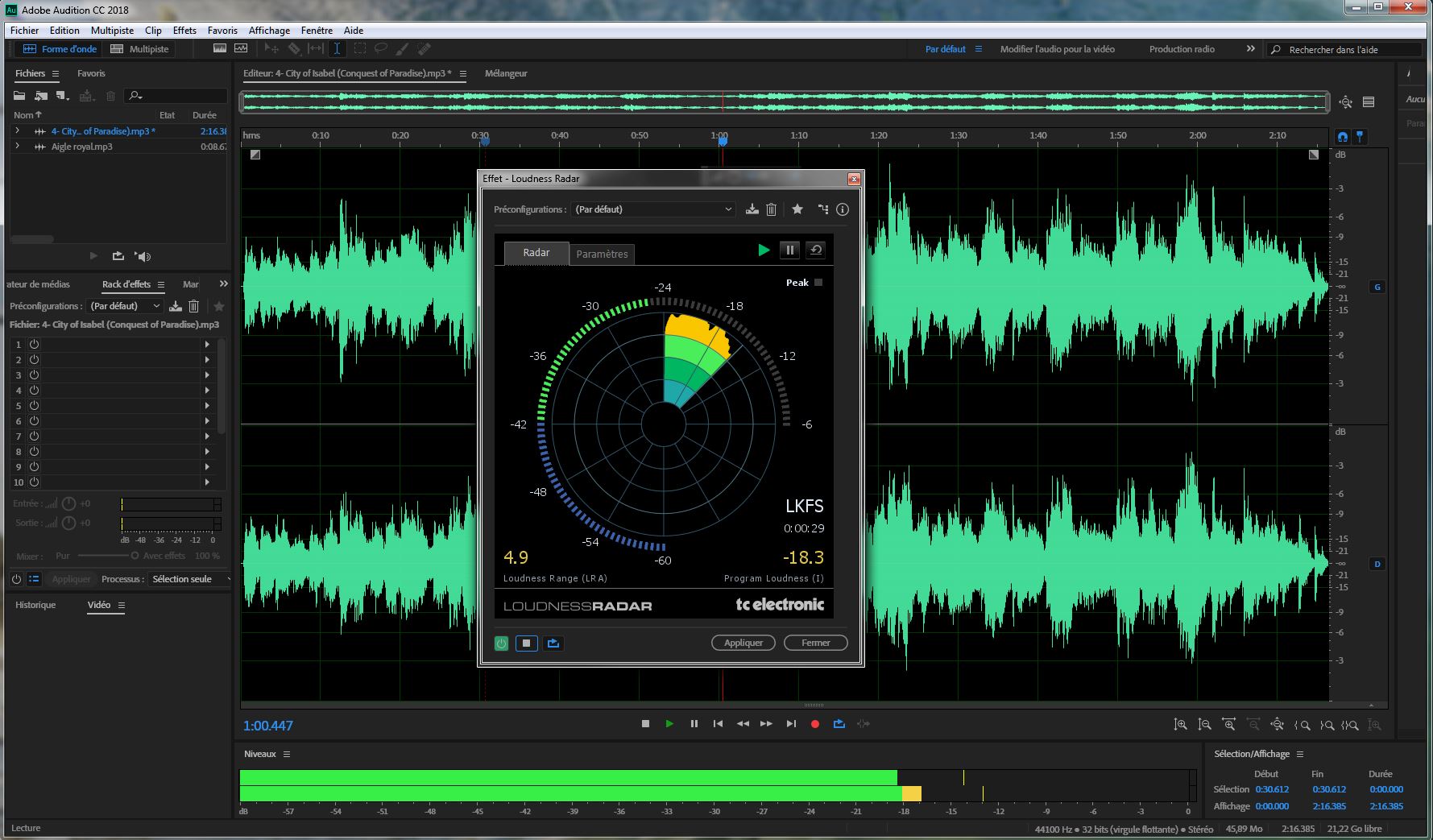
Task: Show Loudness Radar info icon
Action: point(843,209)
